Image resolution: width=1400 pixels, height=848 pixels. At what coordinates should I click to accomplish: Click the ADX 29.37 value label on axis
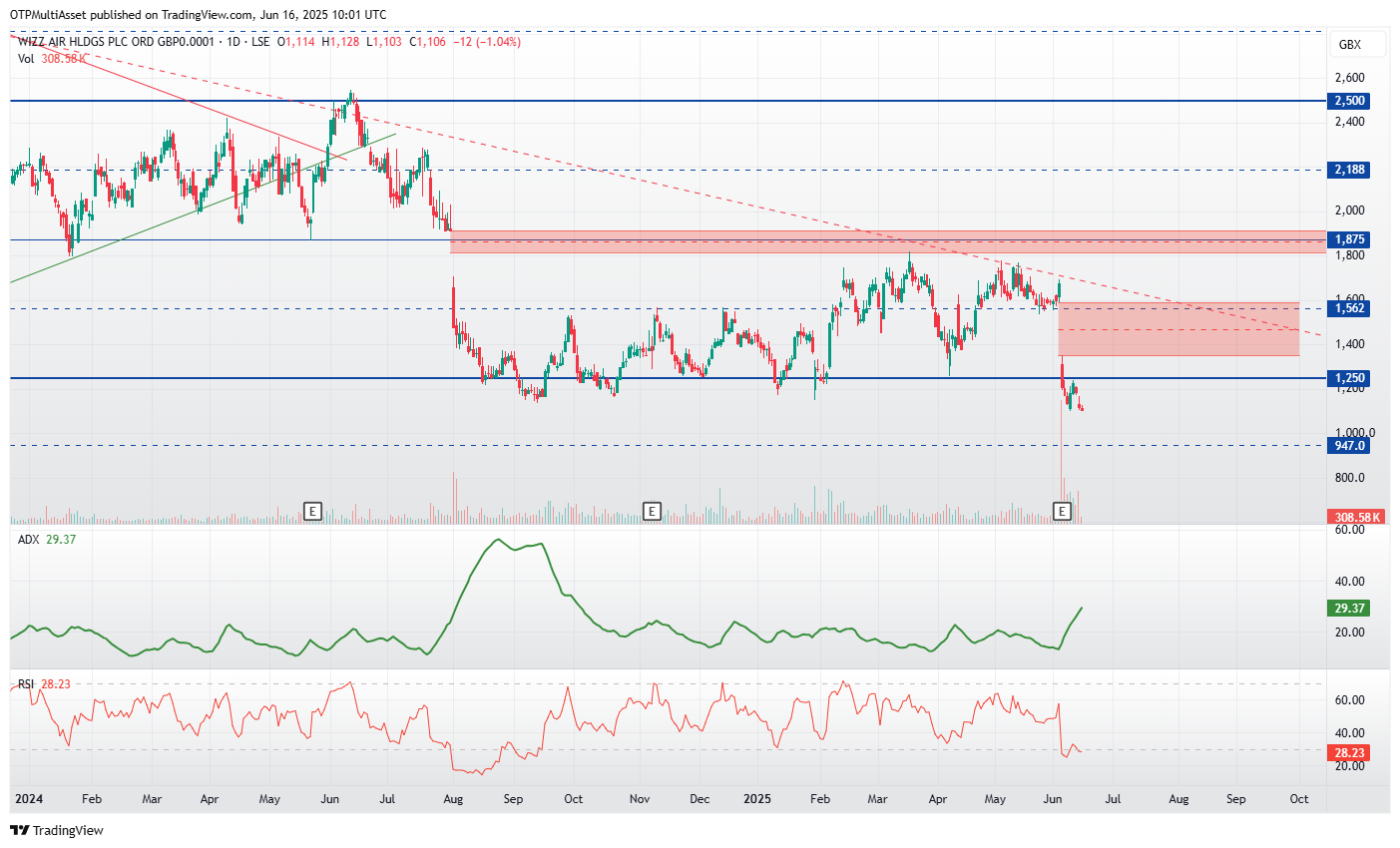coord(1349,608)
